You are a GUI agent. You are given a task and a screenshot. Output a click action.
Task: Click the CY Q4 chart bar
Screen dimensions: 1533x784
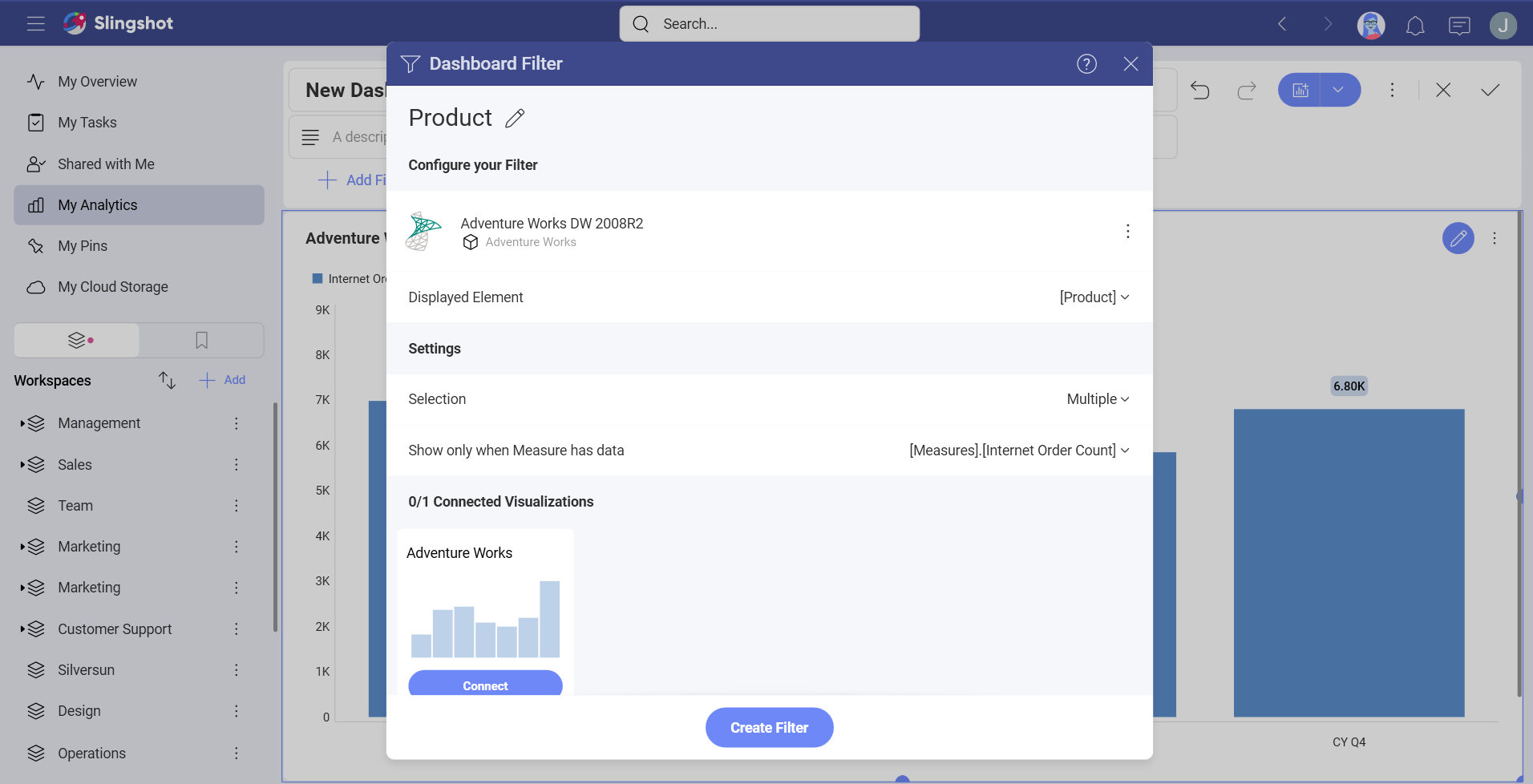tap(1349, 563)
